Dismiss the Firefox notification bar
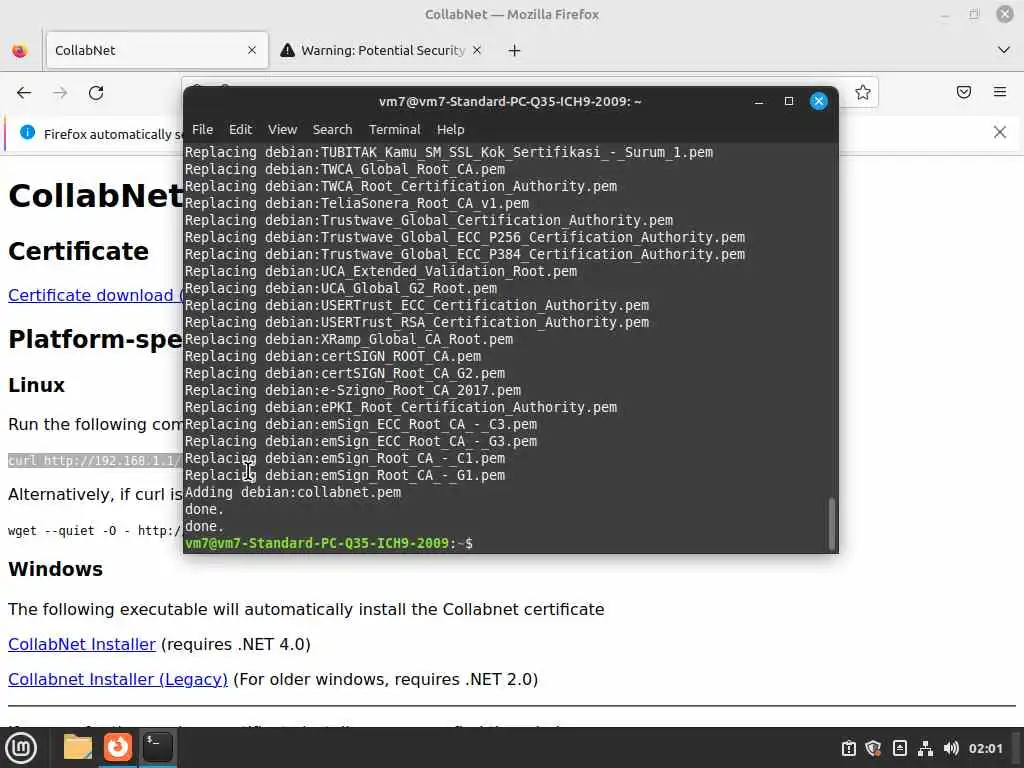1024x768 pixels. 1000,133
